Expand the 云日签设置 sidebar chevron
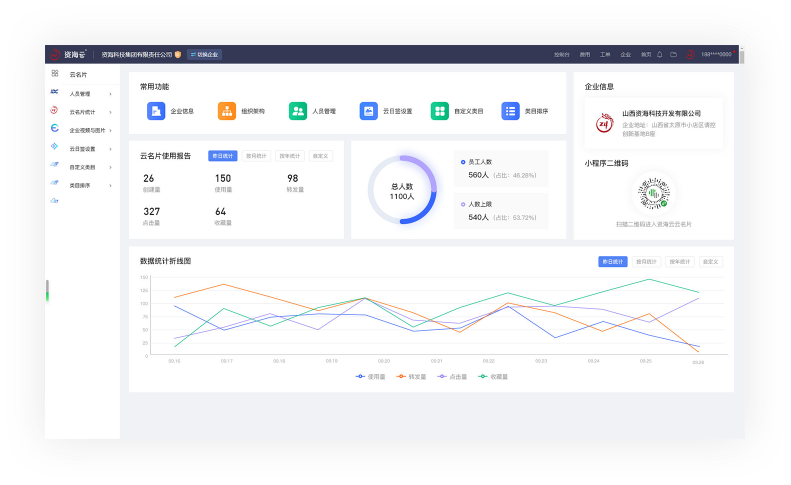This screenshot has height=485, width=791. click(110, 149)
